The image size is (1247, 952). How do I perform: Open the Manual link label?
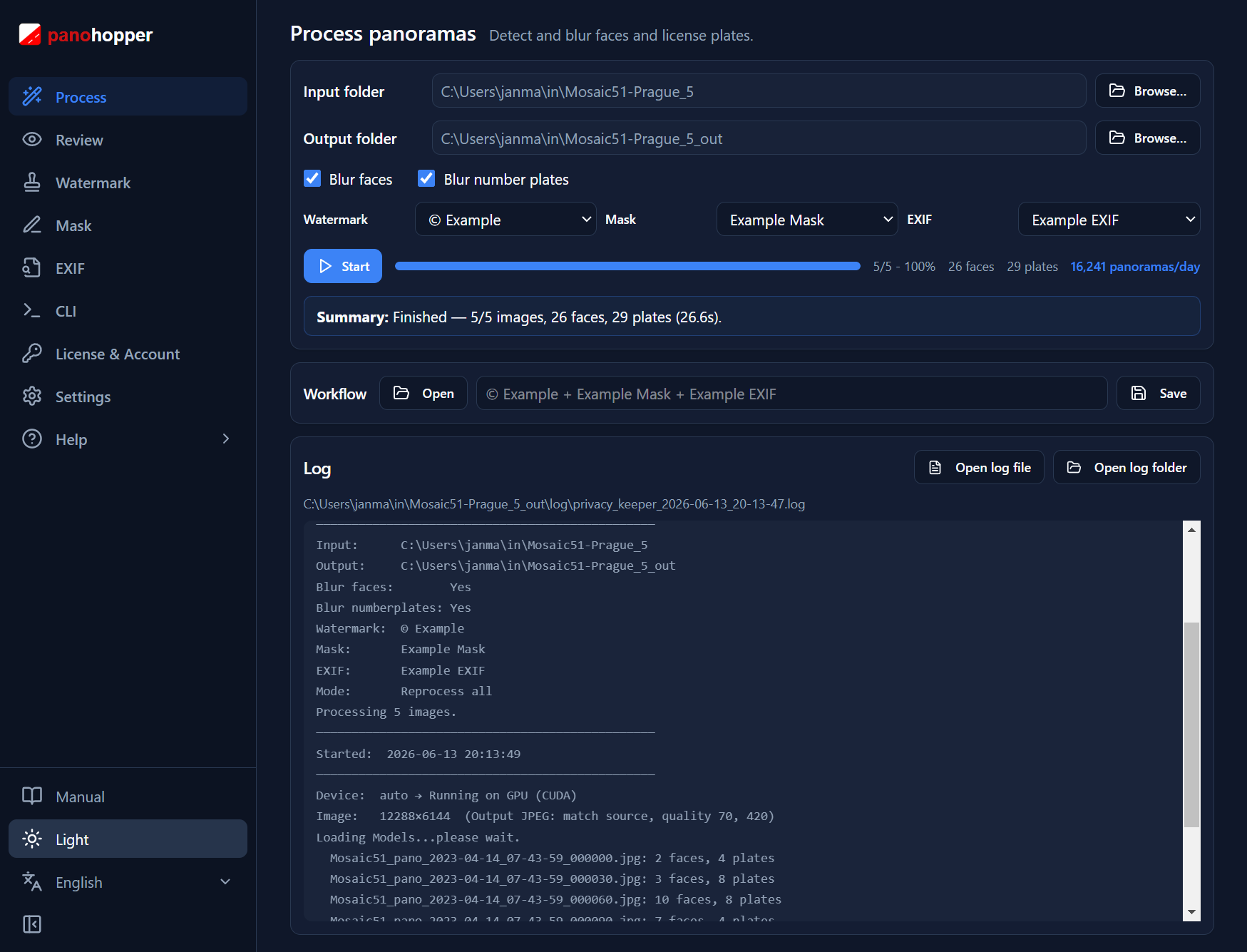[80, 797]
